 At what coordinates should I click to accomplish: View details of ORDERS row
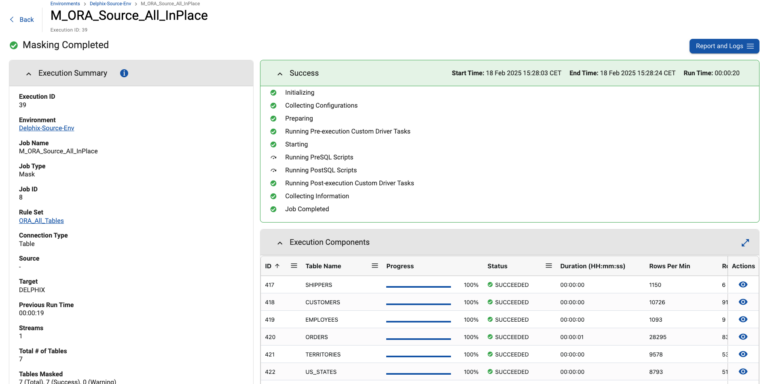point(743,337)
